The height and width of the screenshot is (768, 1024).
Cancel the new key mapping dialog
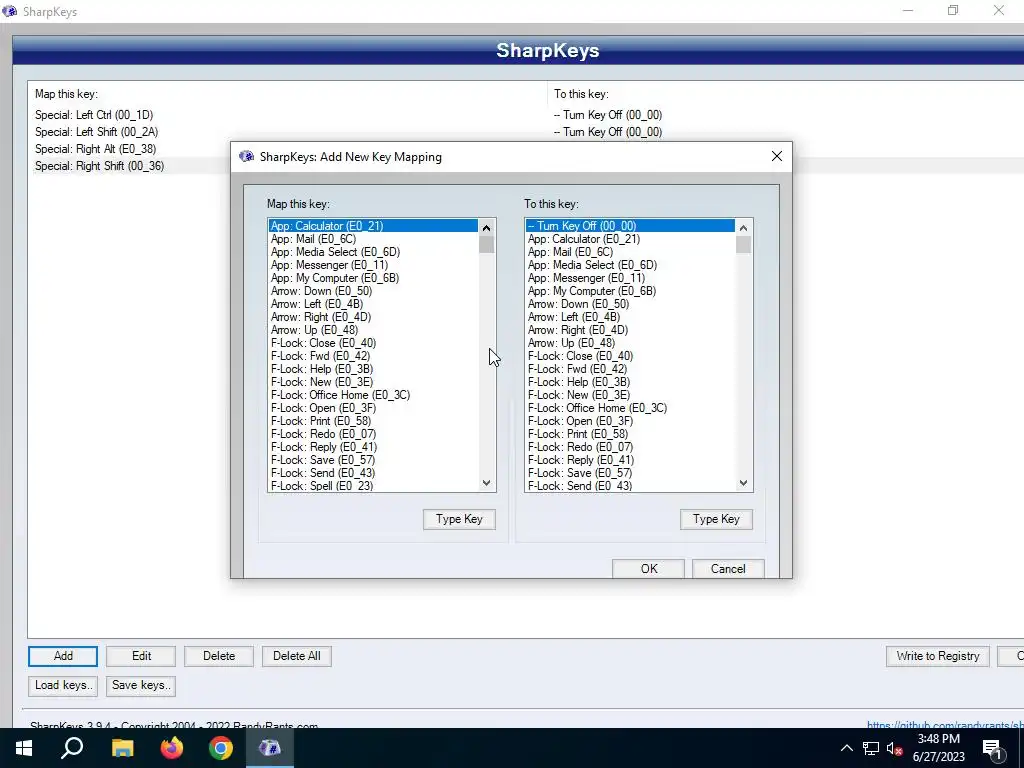(728, 568)
